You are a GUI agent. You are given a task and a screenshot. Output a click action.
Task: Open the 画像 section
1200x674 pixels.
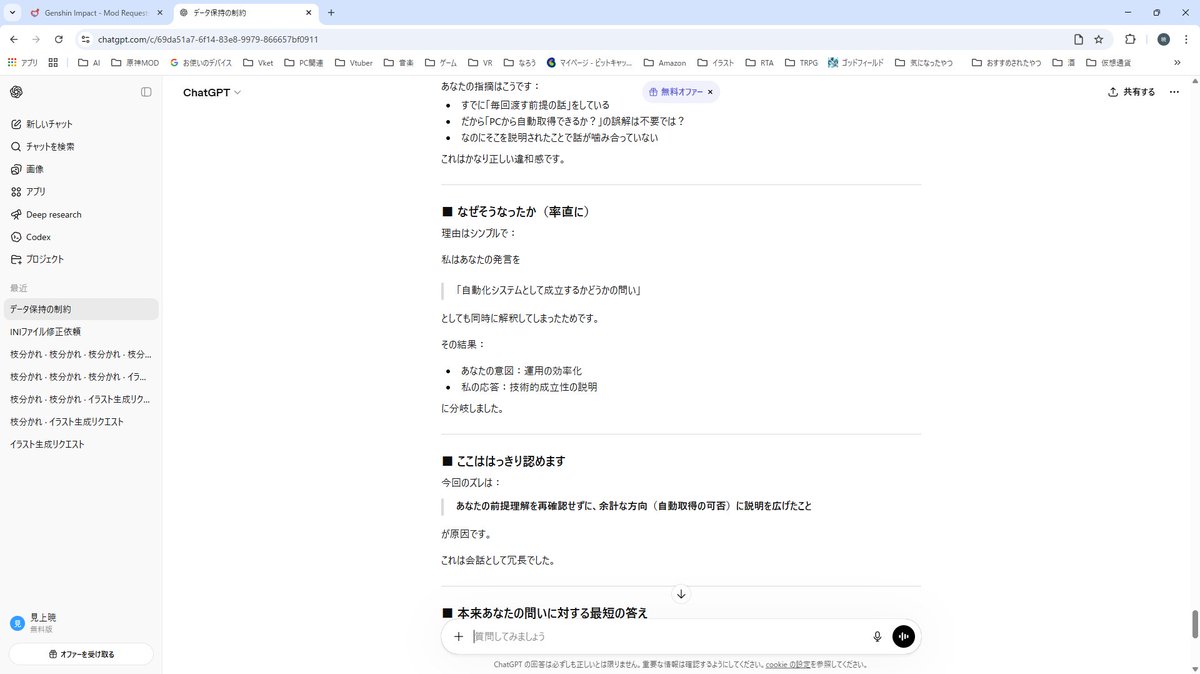(81, 169)
